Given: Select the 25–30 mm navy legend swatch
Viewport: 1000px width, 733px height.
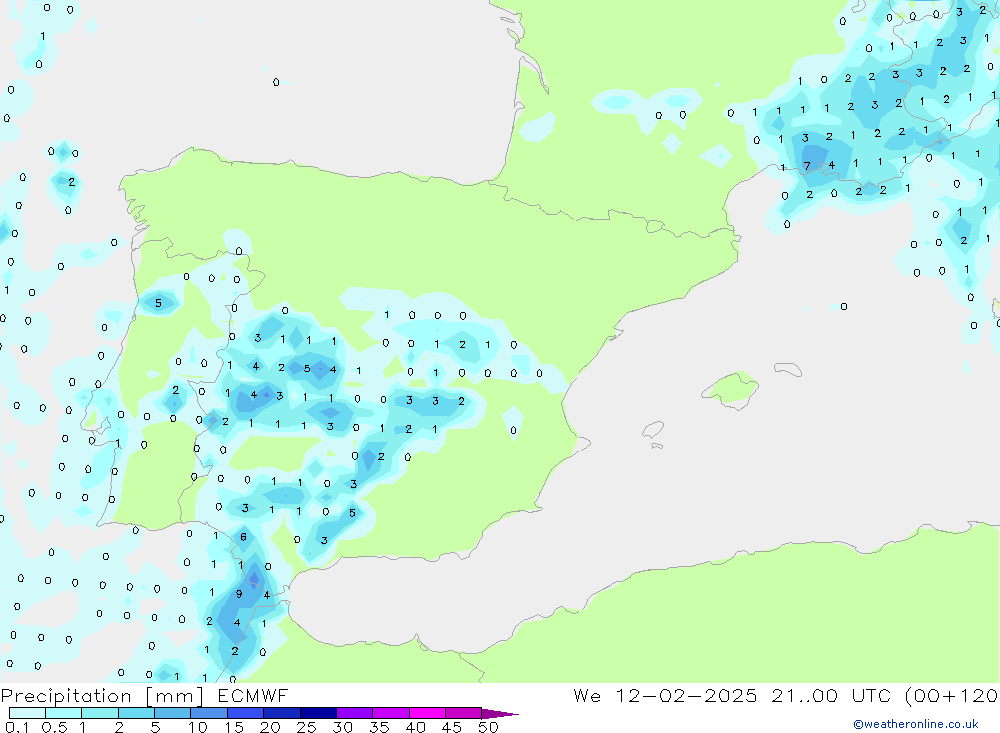Looking at the screenshot, I should point(318,713).
